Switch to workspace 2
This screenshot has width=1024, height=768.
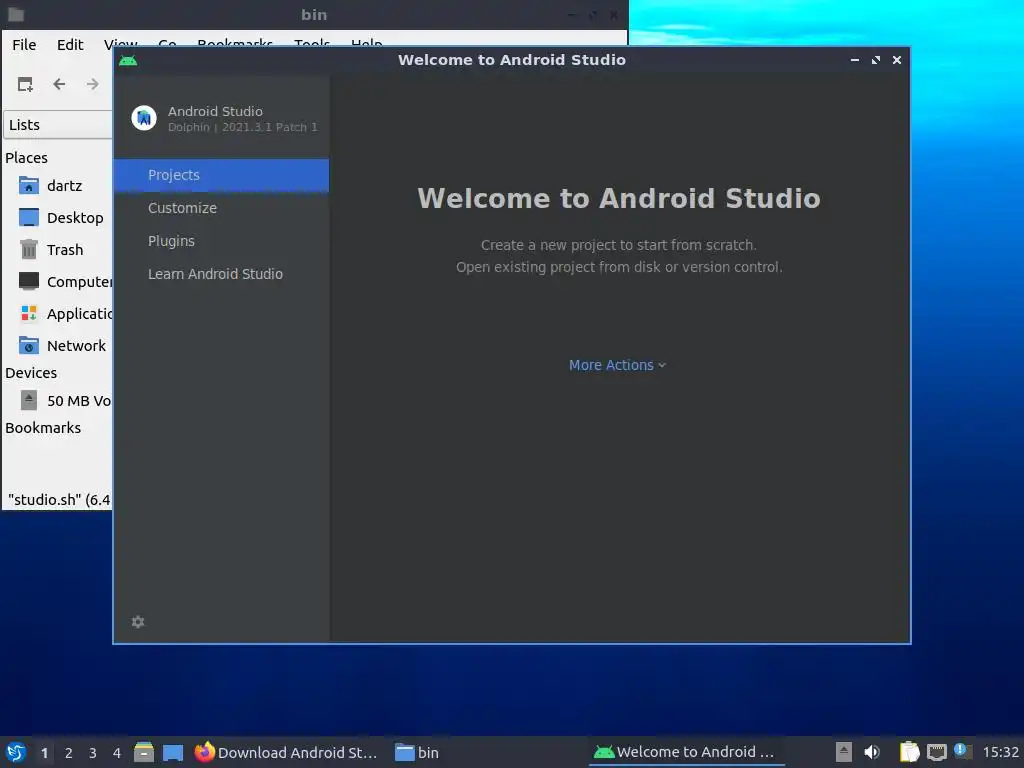[x=69, y=753]
